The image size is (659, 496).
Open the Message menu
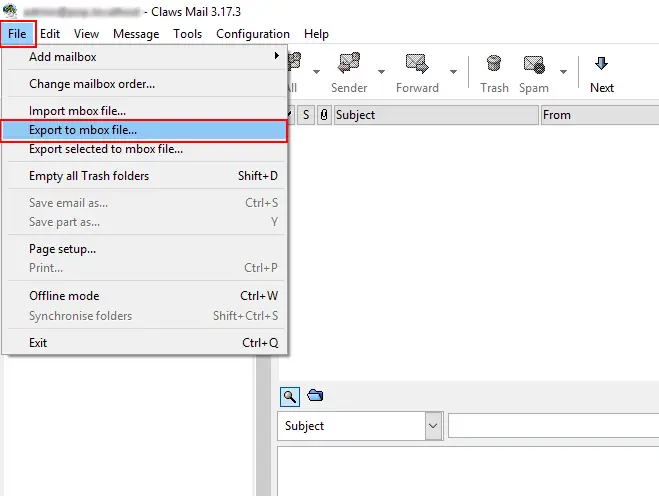(136, 34)
